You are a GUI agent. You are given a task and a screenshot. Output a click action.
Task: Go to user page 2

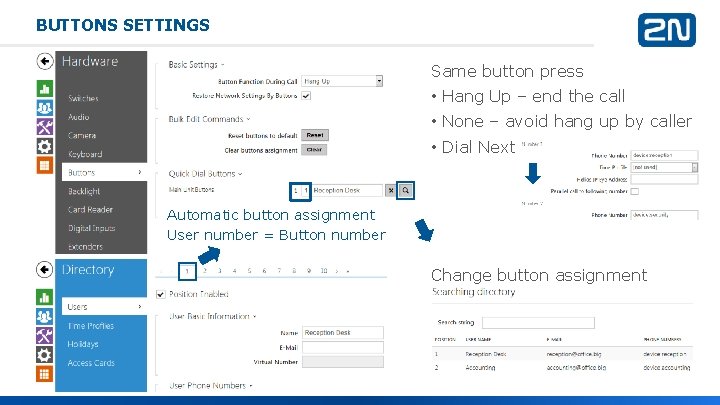coord(205,271)
